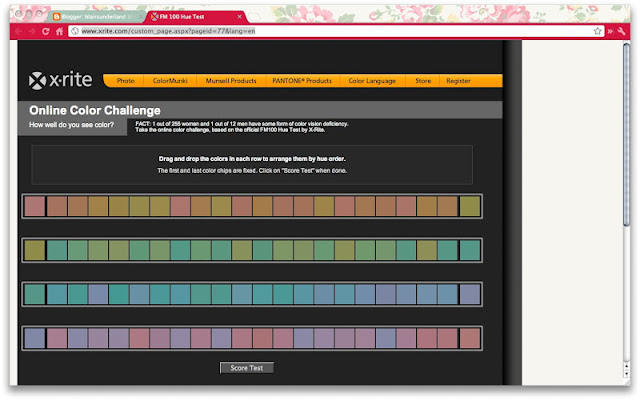
Task: Click the FACT color deficiency text line
Action: 242,124
